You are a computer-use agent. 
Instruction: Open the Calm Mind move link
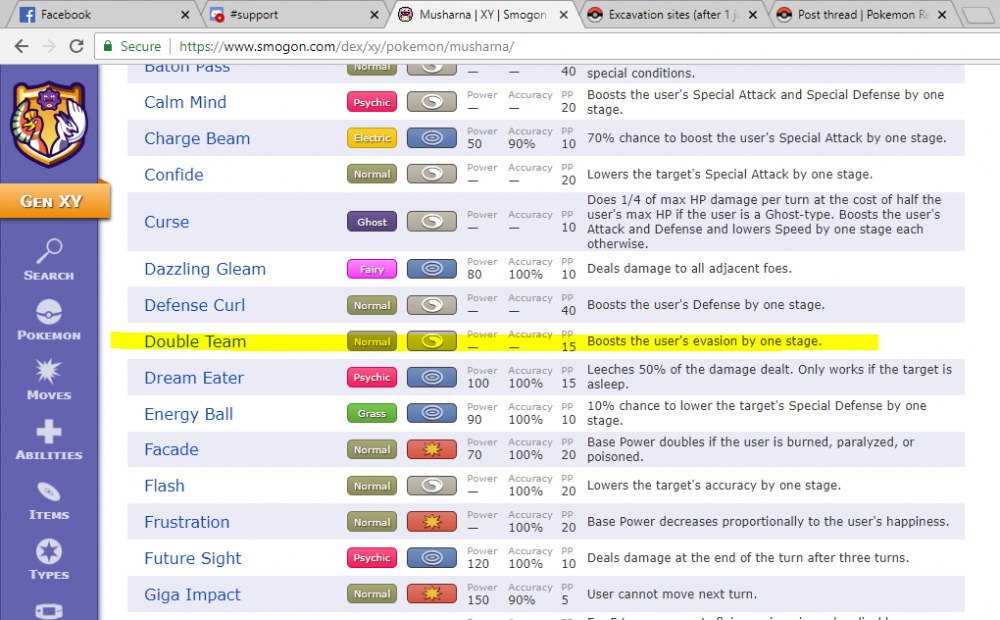tap(185, 102)
